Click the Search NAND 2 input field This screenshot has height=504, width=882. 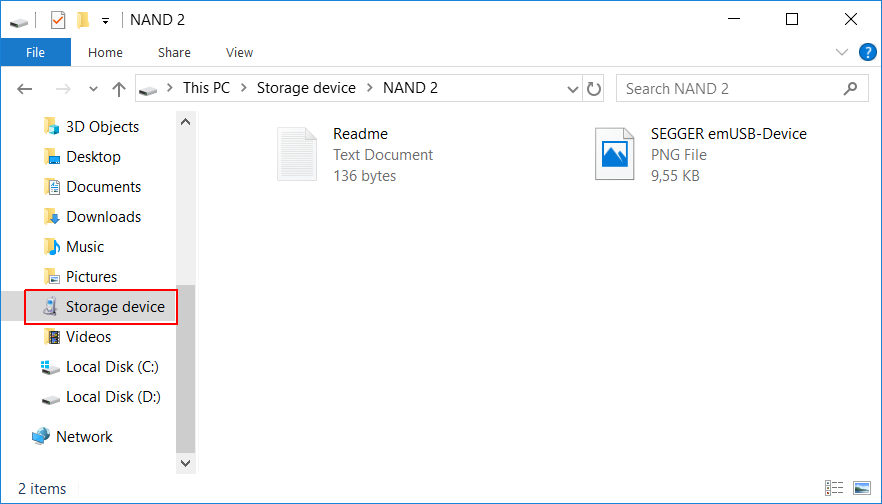click(730, 88)
